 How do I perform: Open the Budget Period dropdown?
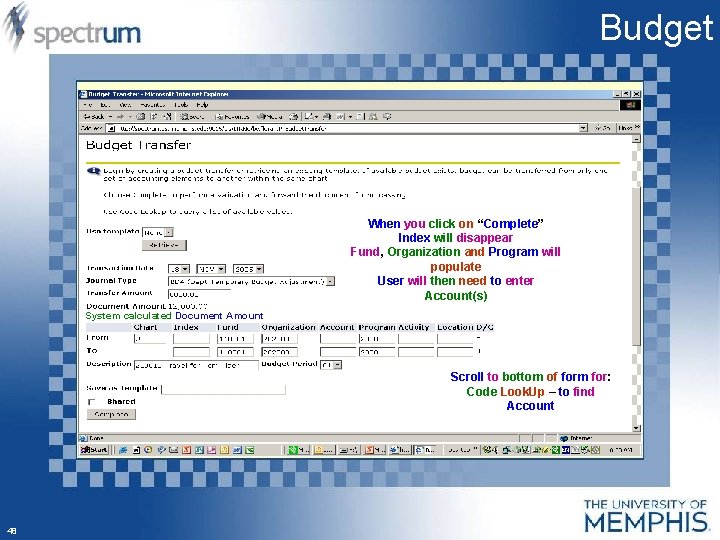[x=338, y=365]
